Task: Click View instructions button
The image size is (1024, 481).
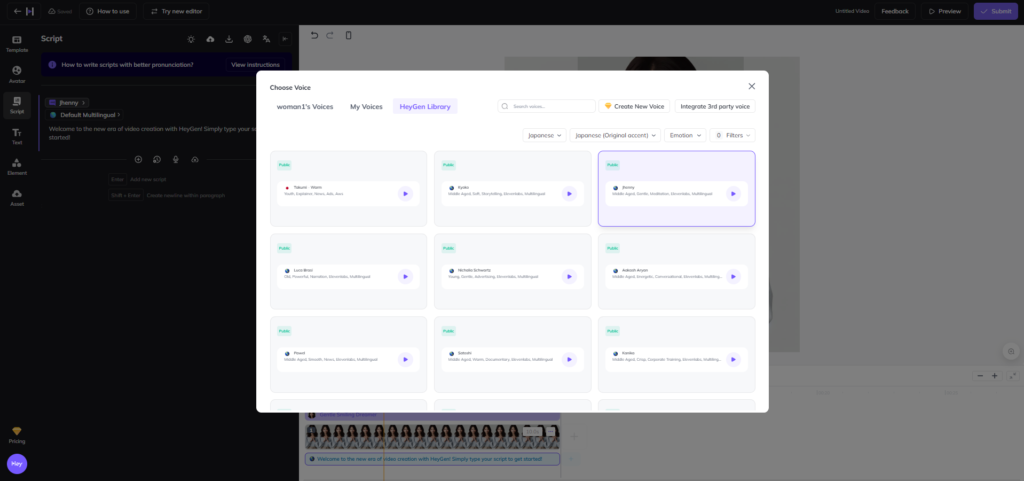Action: [255, 65]
